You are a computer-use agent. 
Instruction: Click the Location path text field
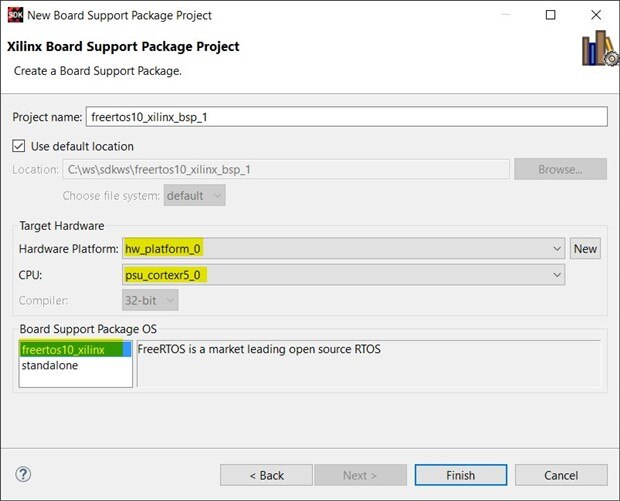pyautogui.click(x=286, y=169)
